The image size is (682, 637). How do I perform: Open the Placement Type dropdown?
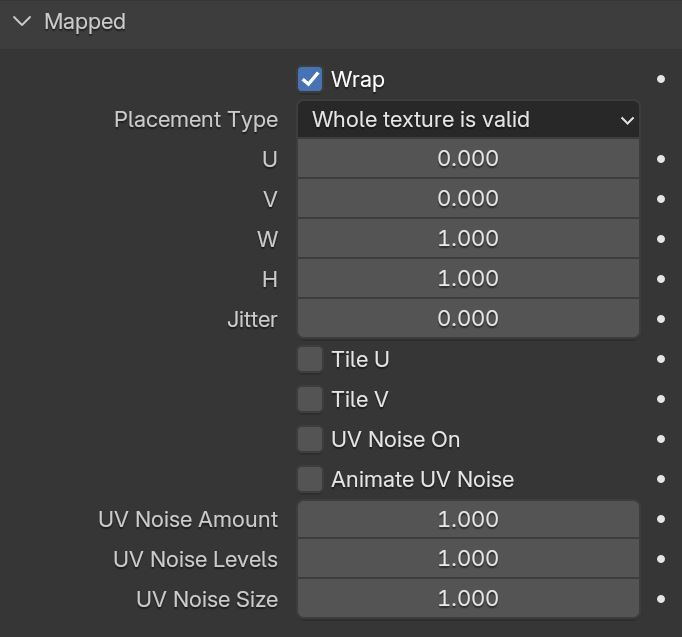coord(468,120)
